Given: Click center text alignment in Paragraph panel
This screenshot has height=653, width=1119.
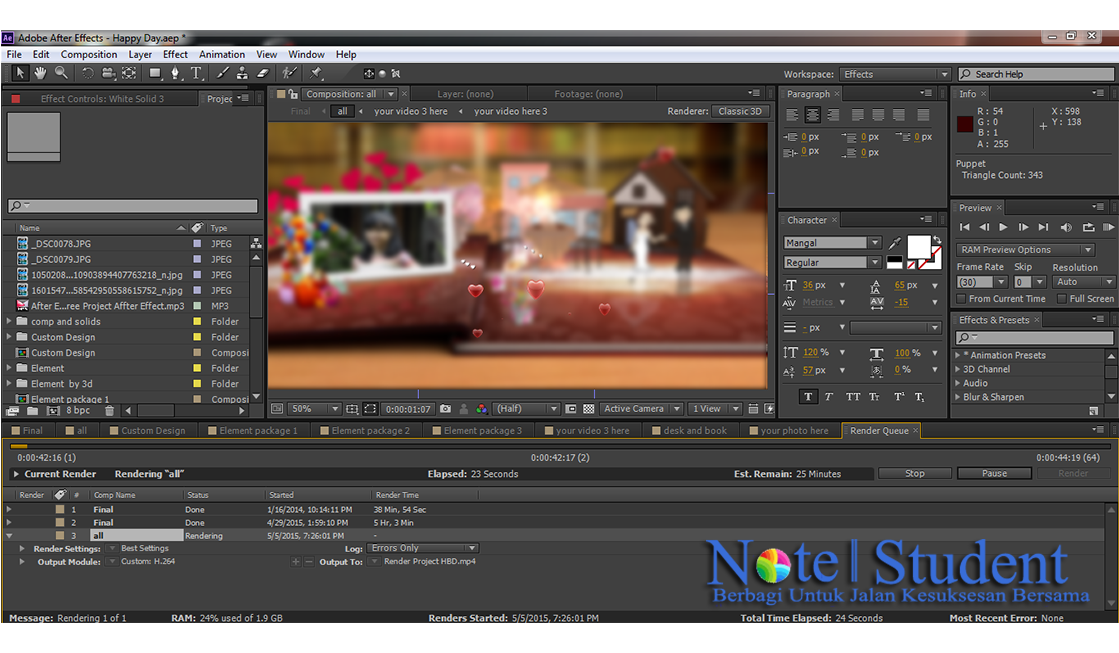Looking at the screenshot, I should [x=812, y=115].
